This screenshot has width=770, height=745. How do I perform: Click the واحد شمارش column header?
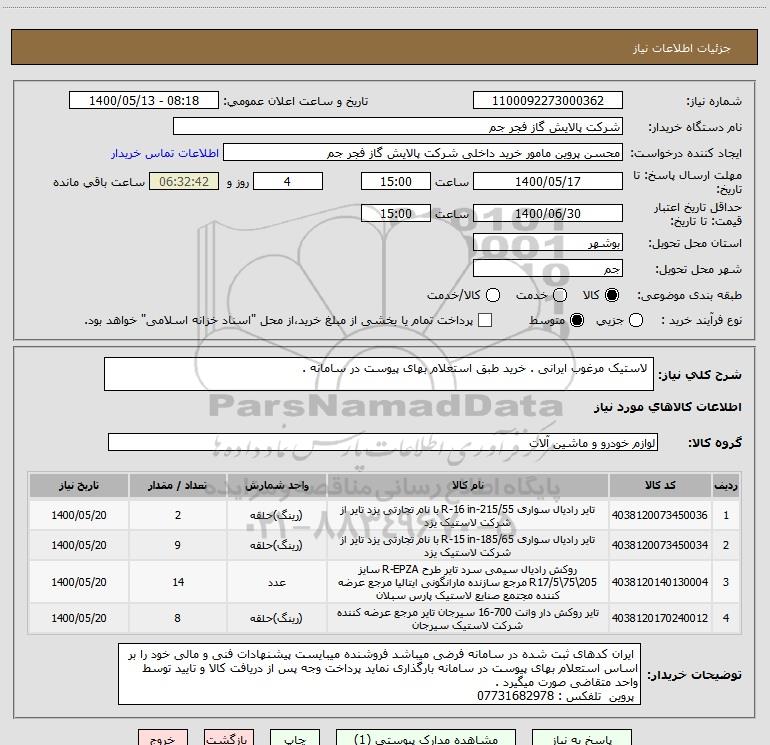coord(276,485)
